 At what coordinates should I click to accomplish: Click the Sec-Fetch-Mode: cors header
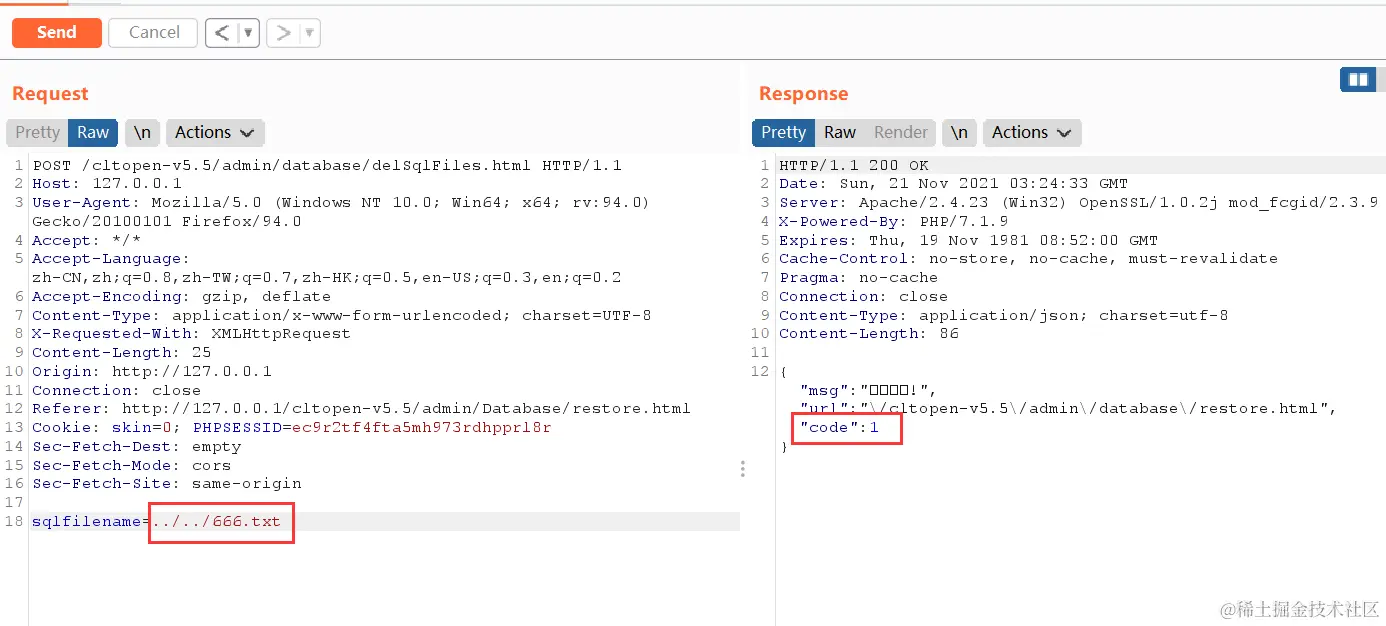click(131, 466)
